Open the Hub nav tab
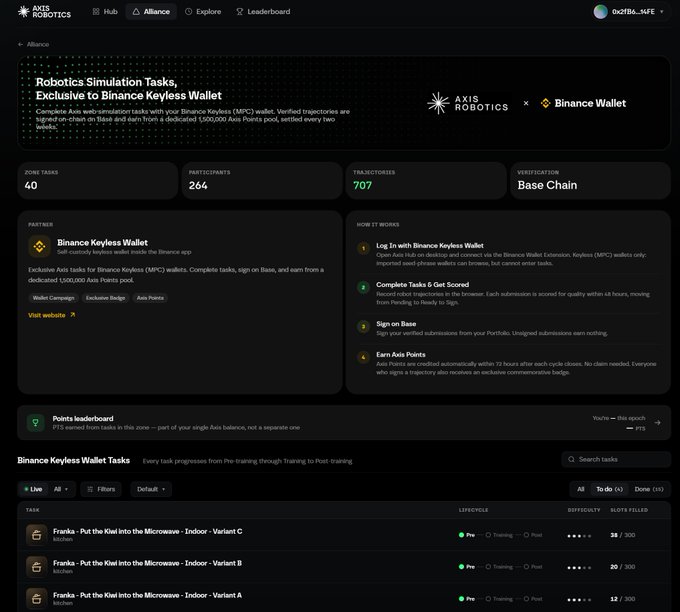Viewport: 680px width, 612px height. click(105, 12)
